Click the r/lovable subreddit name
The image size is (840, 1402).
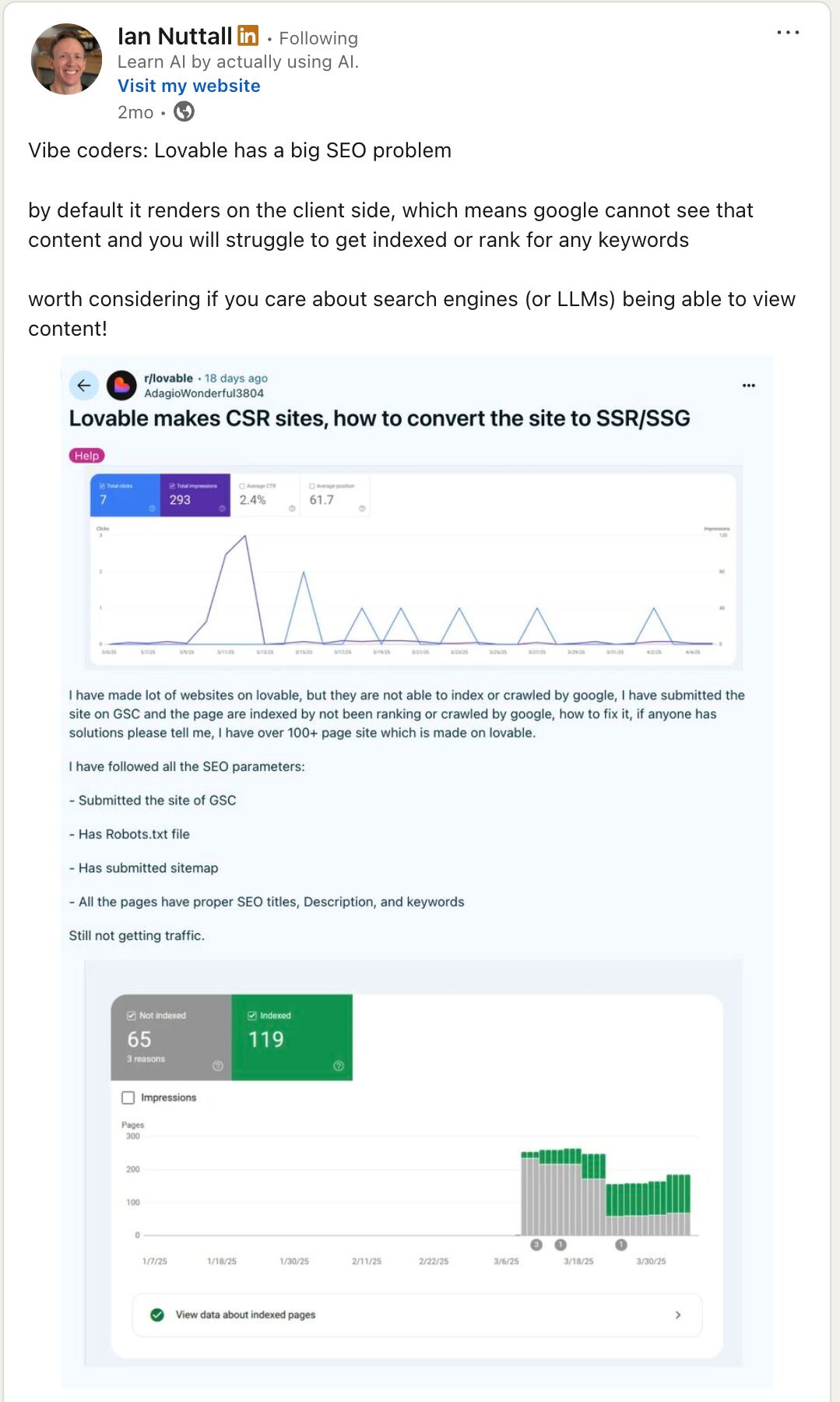168,378
